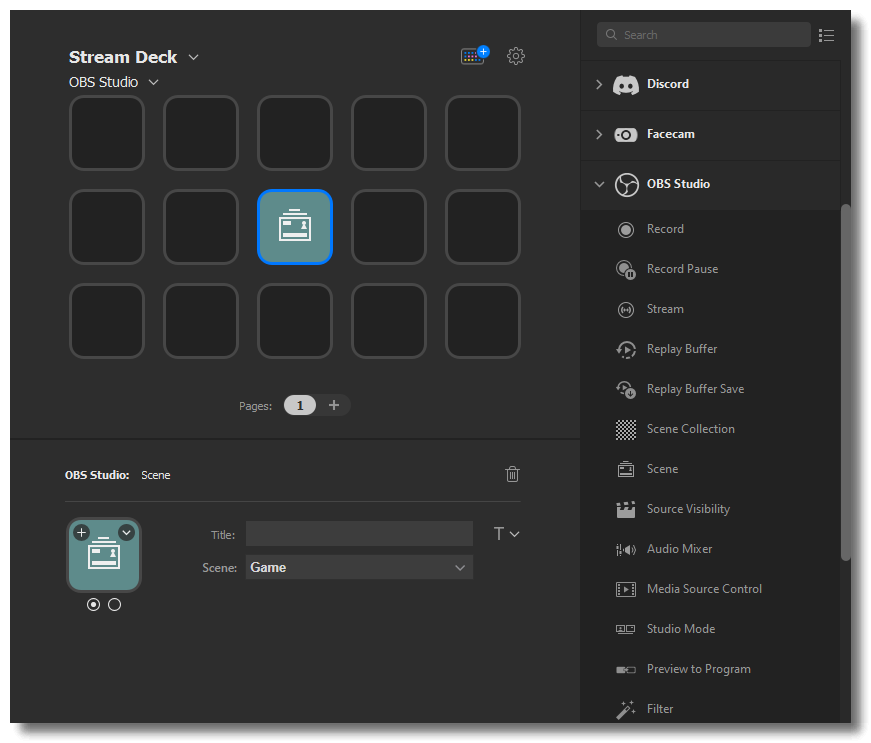Screen dimensions: 871x743
Task: Select the Filter action icon
Action: coord(625,709)
